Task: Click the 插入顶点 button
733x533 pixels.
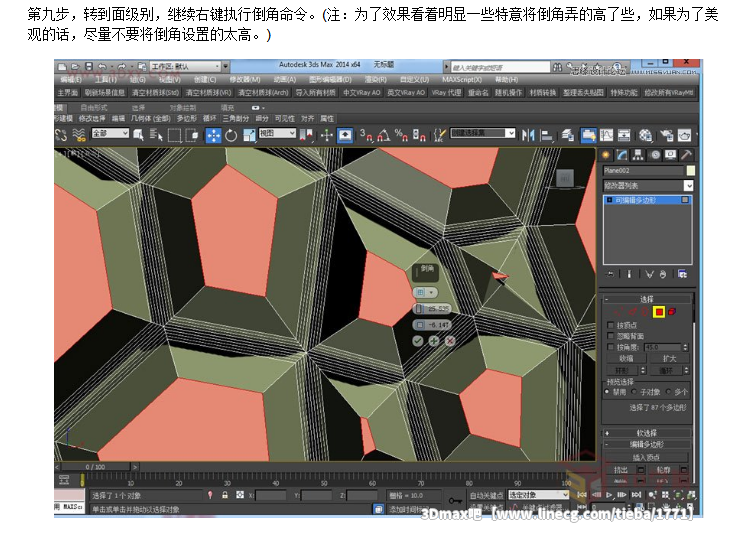Action: click(647, 457)
